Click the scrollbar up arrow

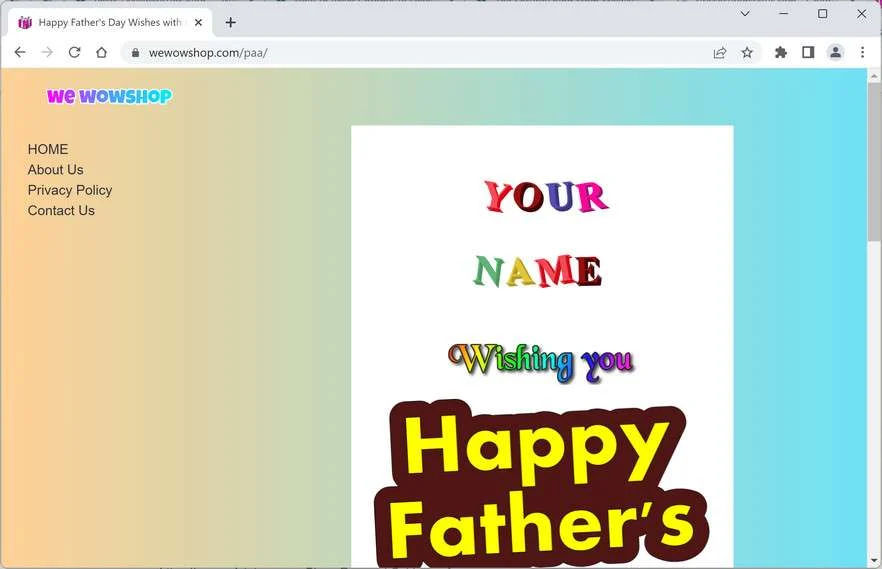[x=874, y=75]
